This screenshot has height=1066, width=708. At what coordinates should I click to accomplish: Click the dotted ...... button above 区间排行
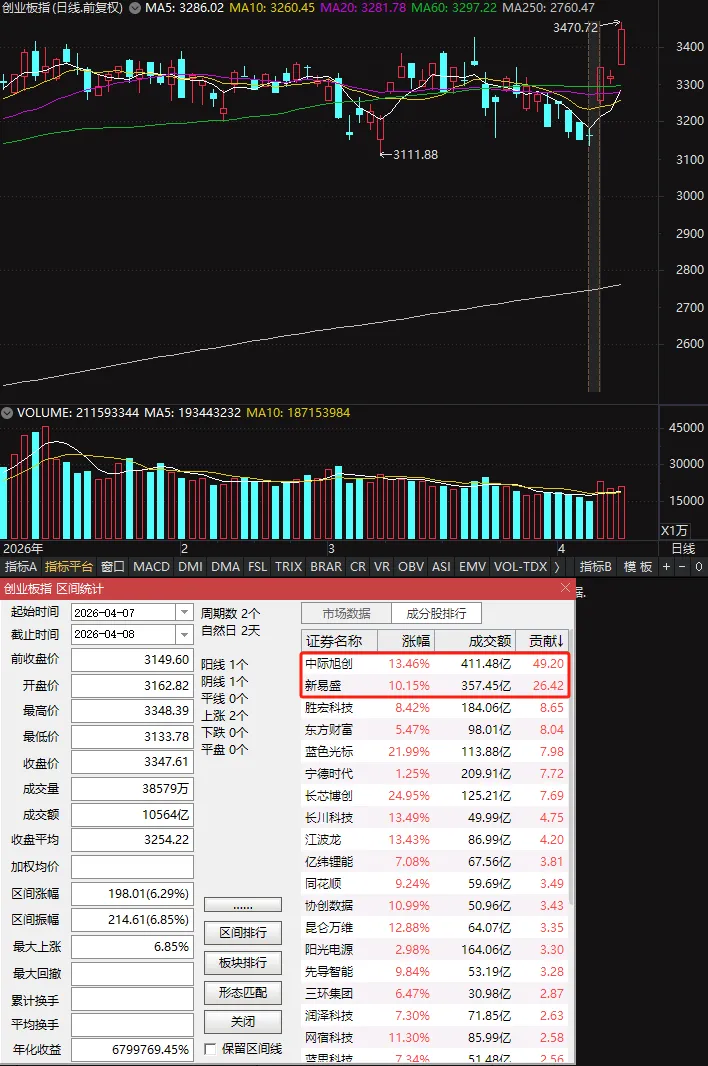pyautogui.click(x=243, y=905)
